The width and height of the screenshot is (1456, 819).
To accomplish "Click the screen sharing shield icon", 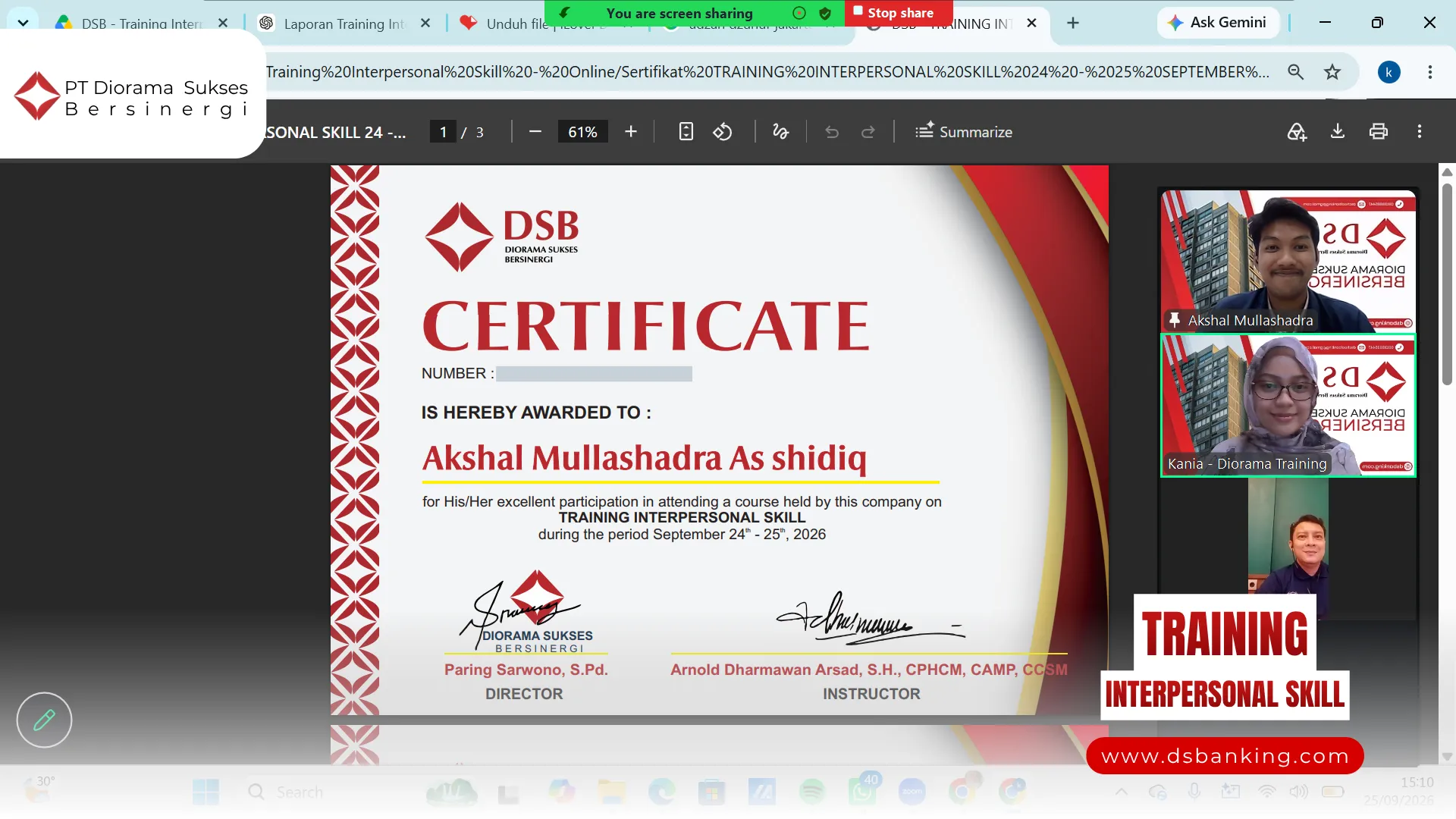I will click(825, 13).
